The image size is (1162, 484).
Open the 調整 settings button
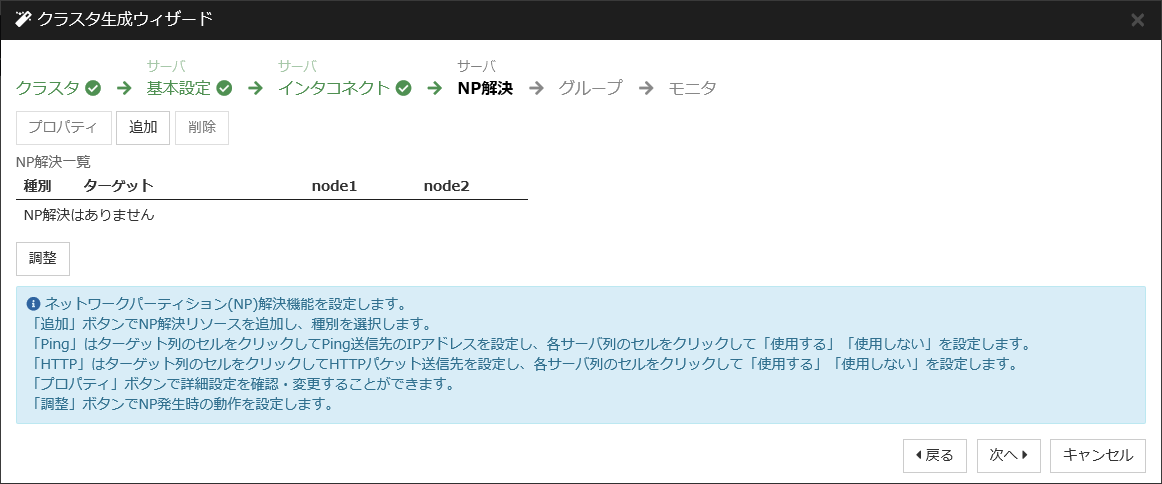coord(43,258)
